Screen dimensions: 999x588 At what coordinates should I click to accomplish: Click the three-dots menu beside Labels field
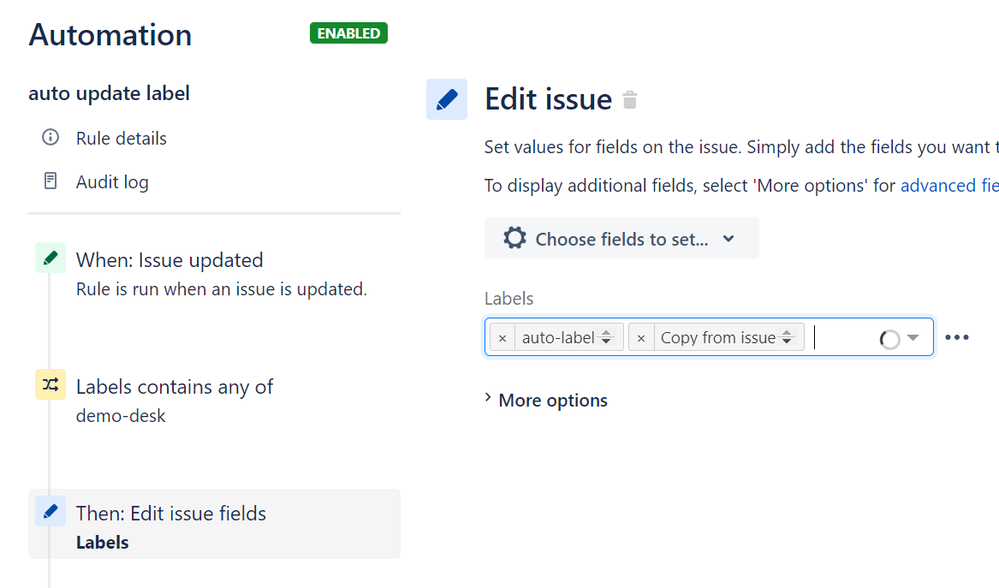point(957,337)
